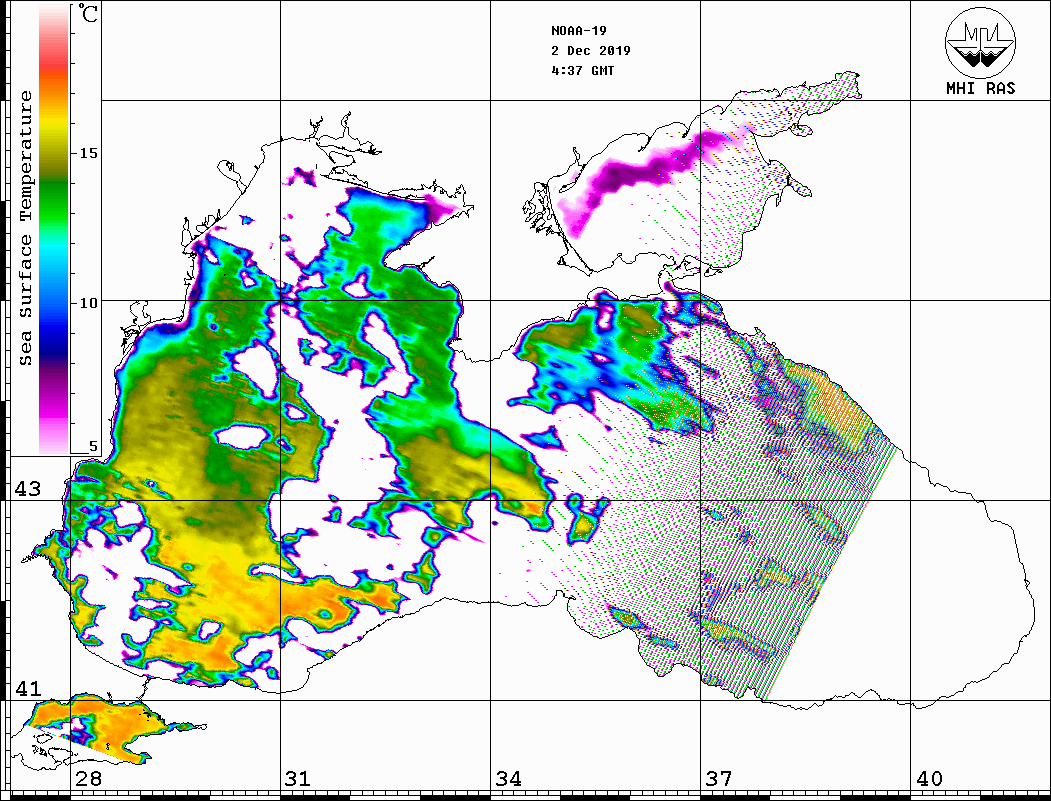Image resolution: width=1051 pixels, height=801 pixels.
Task: Click the 10 tick label on the color scale
Action: point(88,303)
